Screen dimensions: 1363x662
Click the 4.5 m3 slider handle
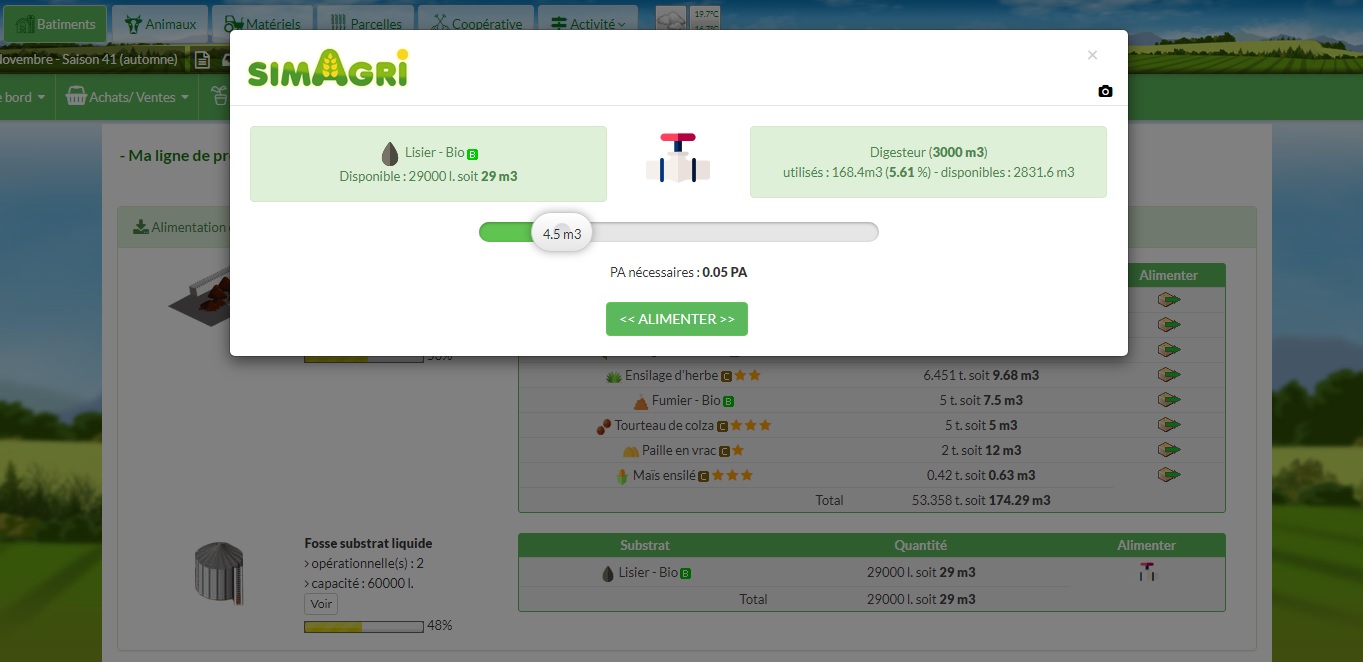pos(561,233)
